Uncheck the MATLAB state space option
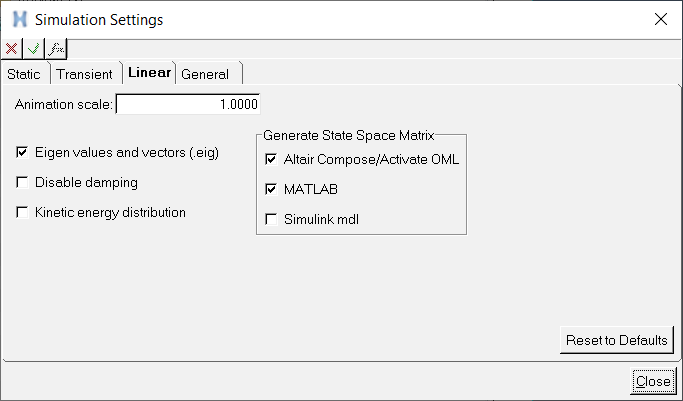 click(271, 189)
